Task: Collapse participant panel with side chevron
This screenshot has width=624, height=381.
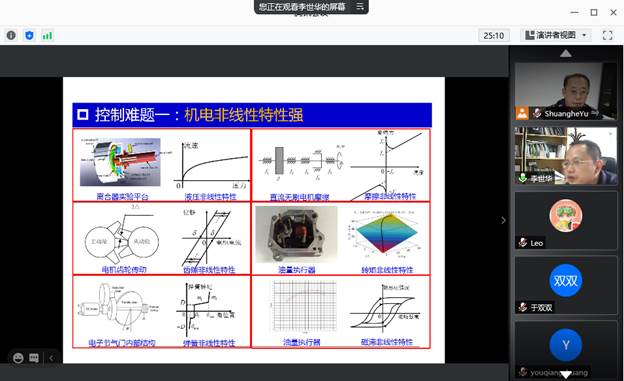Action: pos(503,220)
